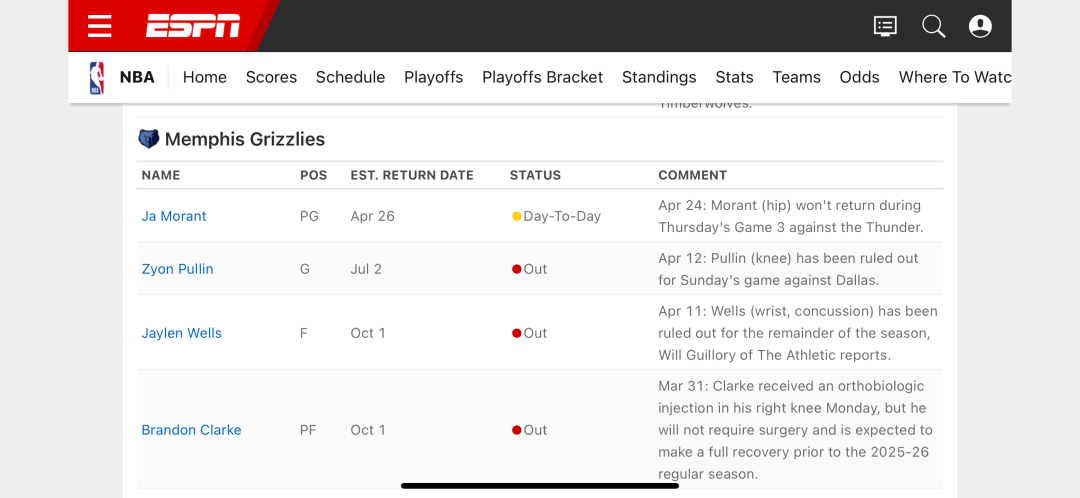1080x498 pixels.
Task: Open the hamburger menu icon
Action: tap(100, 26)
